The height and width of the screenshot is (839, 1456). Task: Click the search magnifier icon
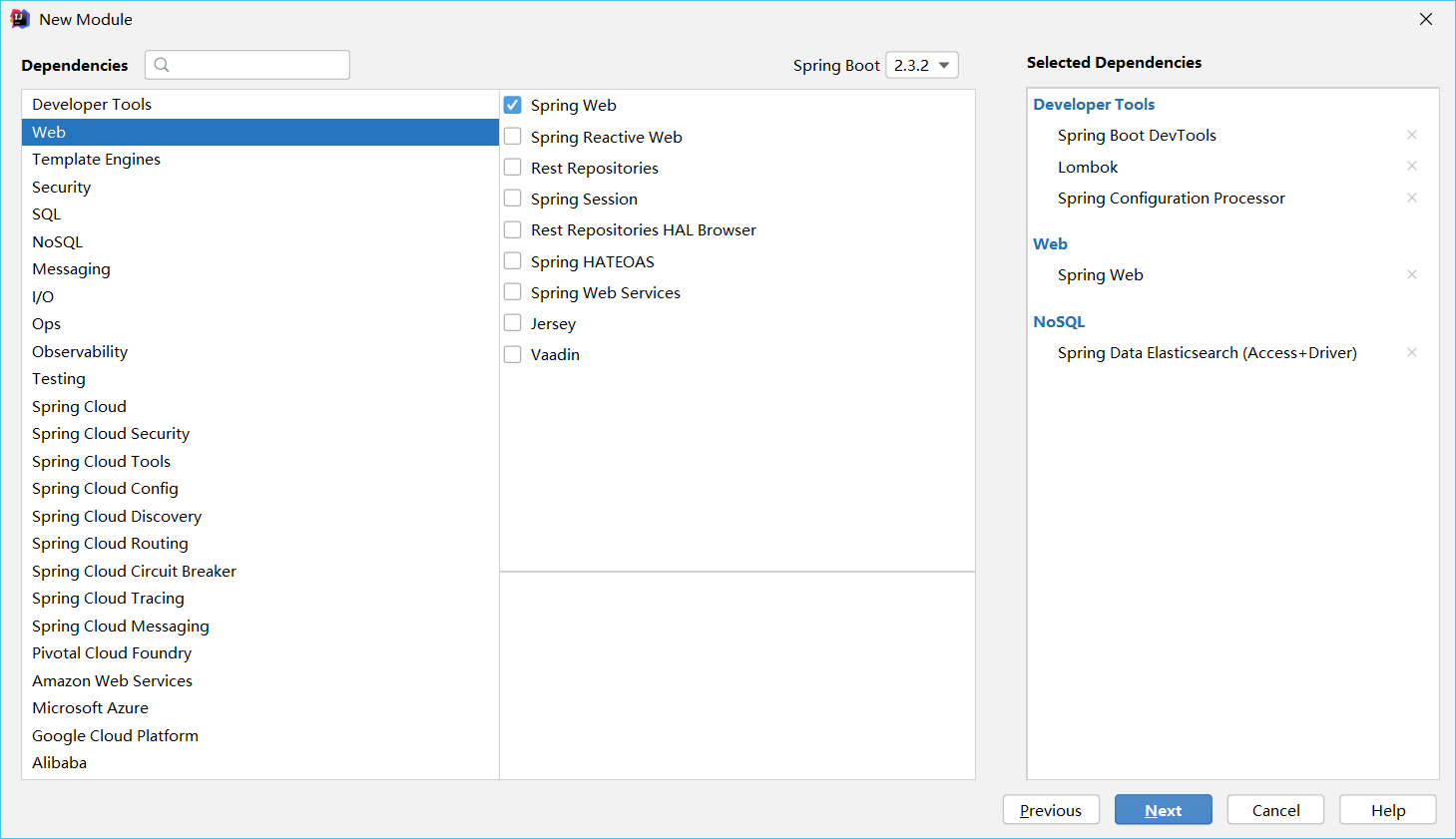point(162,65)
